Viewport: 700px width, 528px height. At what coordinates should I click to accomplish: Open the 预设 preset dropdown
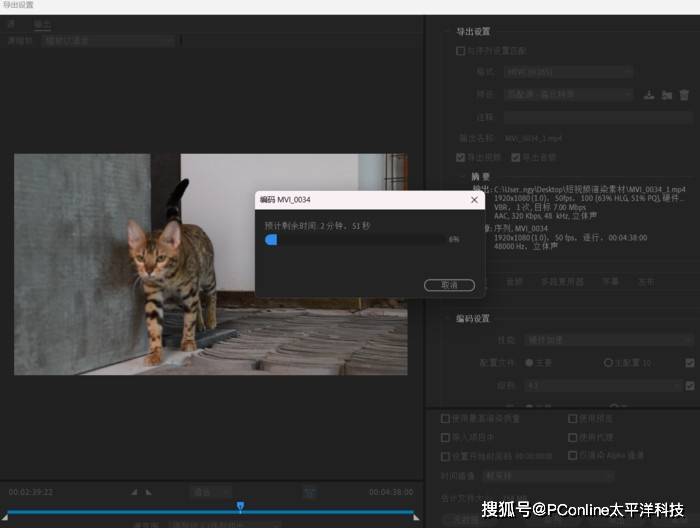[568, 95]
